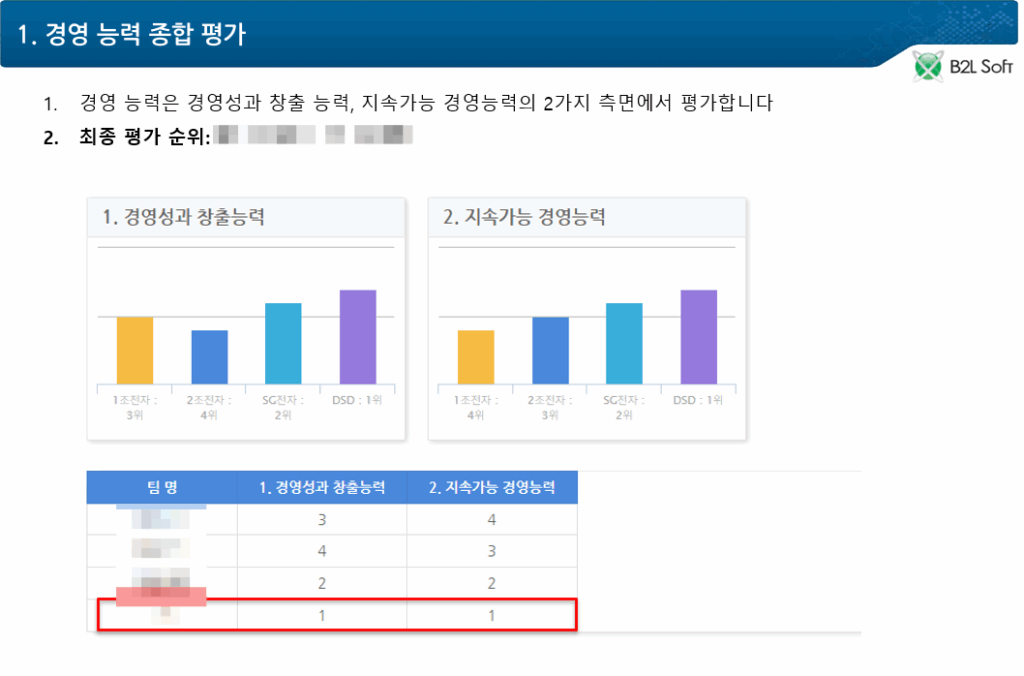Click the slide title '1. 경영 능력 종합 평가'

[132, 33]
